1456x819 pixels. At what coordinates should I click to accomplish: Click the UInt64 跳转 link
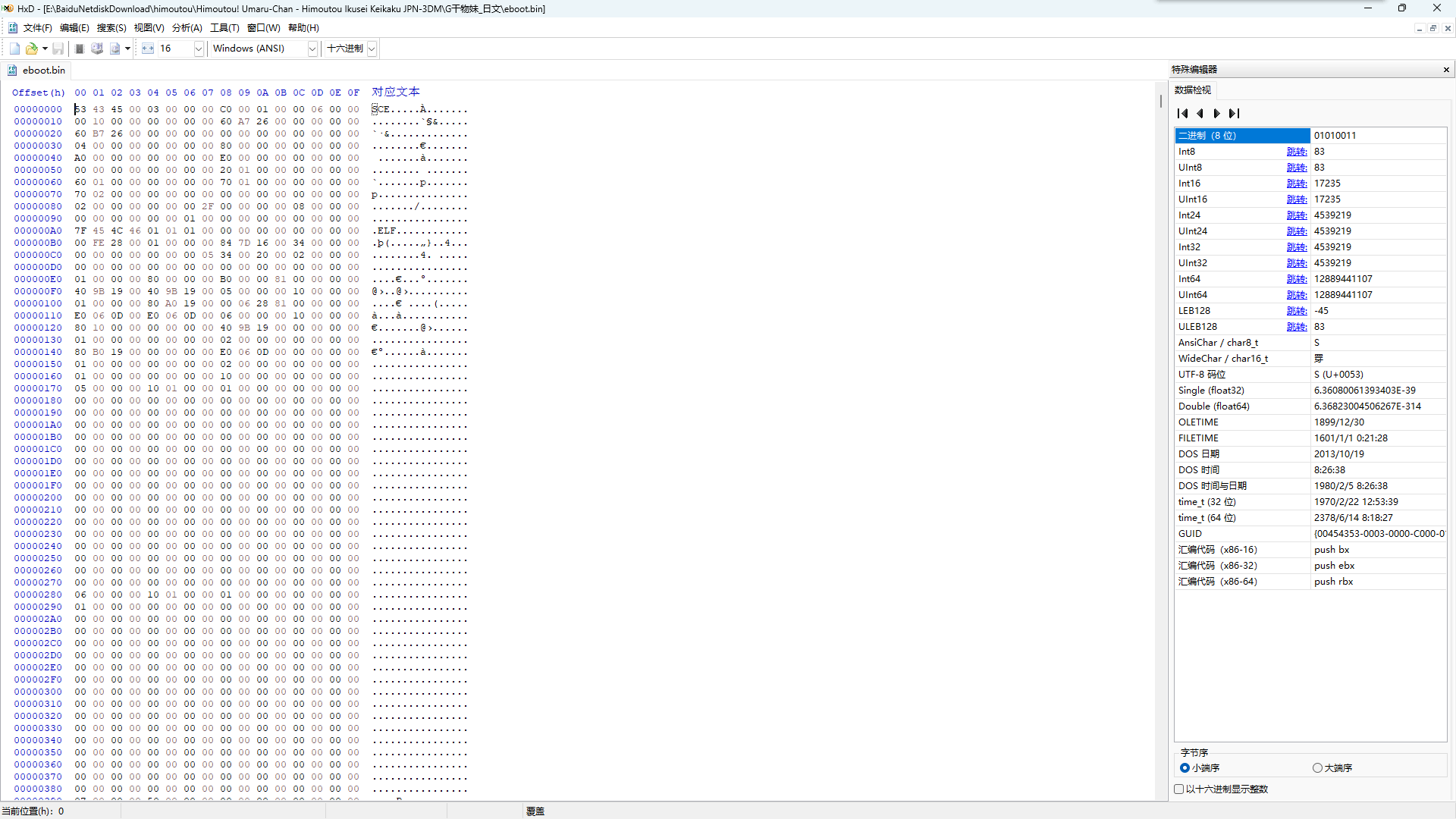coord(1297,294)
